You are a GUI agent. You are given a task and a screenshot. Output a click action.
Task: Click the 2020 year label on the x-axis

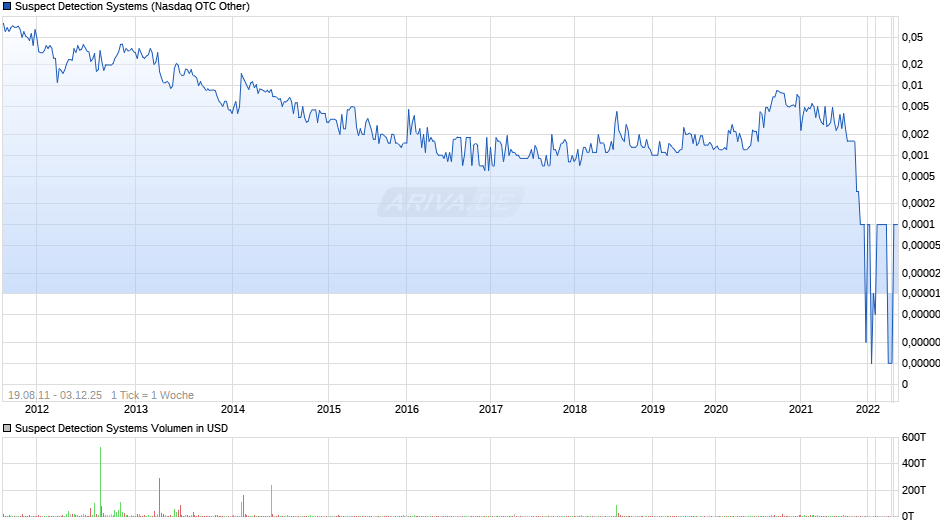[x=716, y=409]
